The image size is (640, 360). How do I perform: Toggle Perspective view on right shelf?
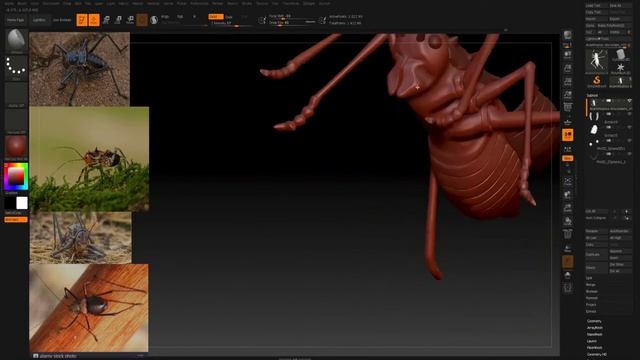pyautogui.click(x=567, y=108)
